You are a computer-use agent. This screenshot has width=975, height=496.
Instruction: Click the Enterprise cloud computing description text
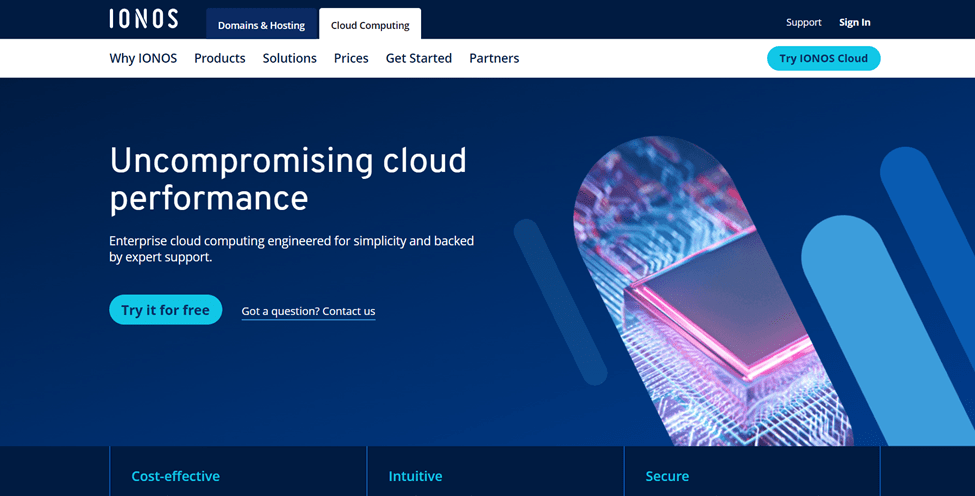coord(291,249)
